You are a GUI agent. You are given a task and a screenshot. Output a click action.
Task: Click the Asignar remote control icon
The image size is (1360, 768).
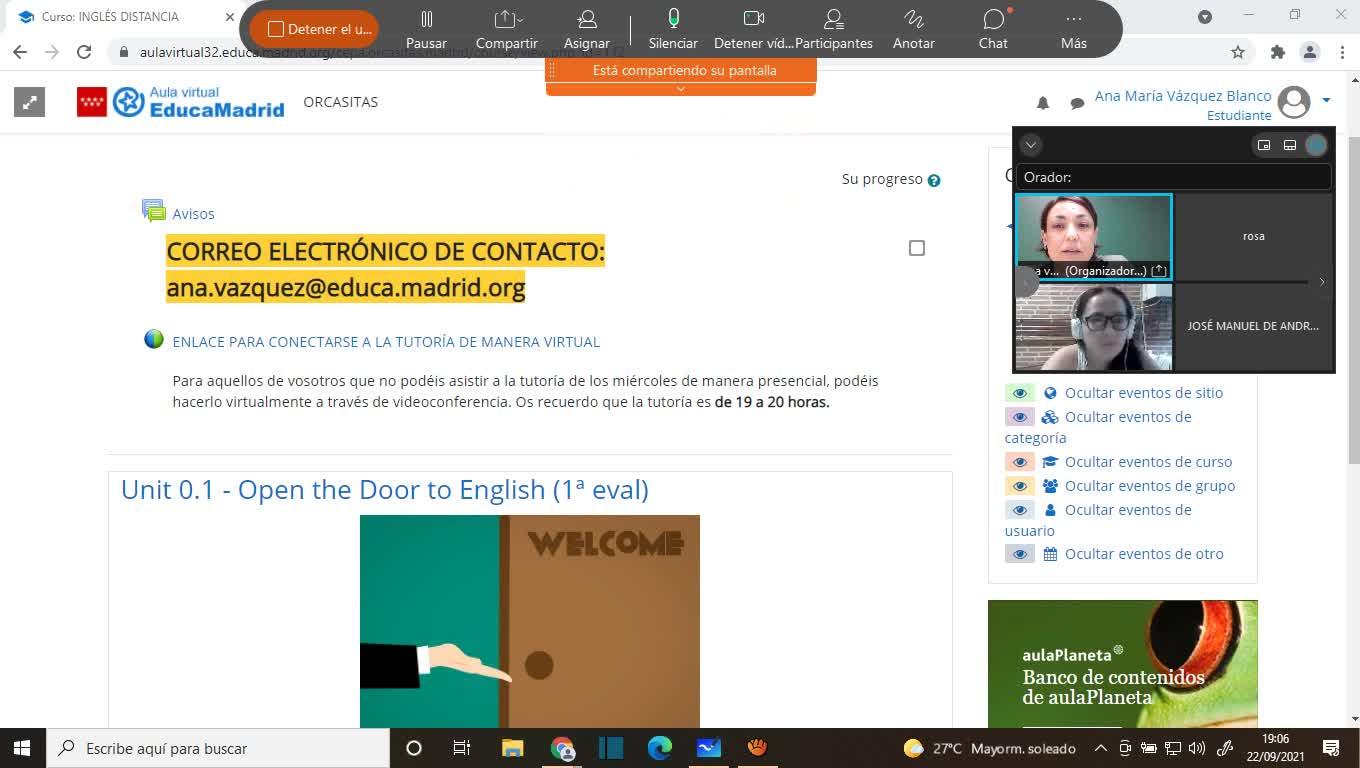pyautogui.click(x=587, y=29)
